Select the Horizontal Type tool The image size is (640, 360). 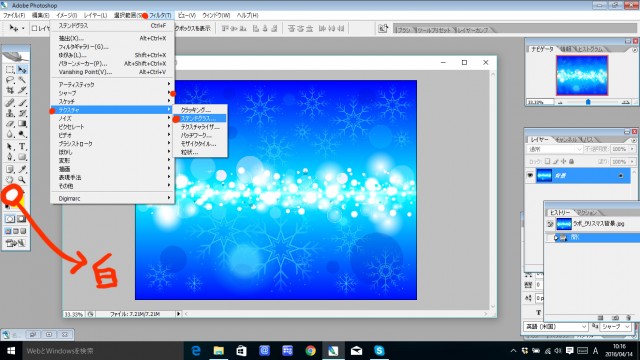22,147
